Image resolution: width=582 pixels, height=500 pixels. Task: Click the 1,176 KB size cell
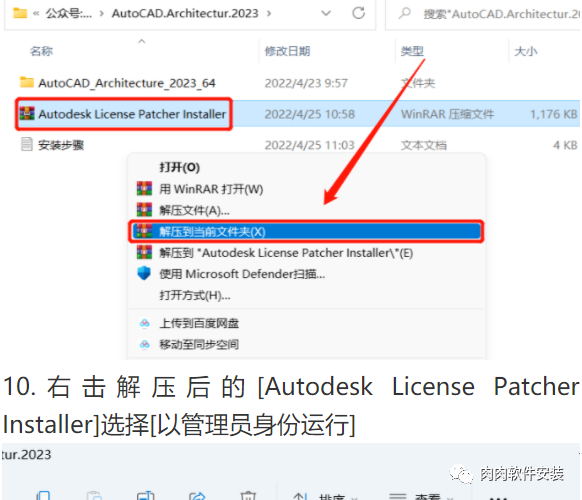click(x=553, y=114)
